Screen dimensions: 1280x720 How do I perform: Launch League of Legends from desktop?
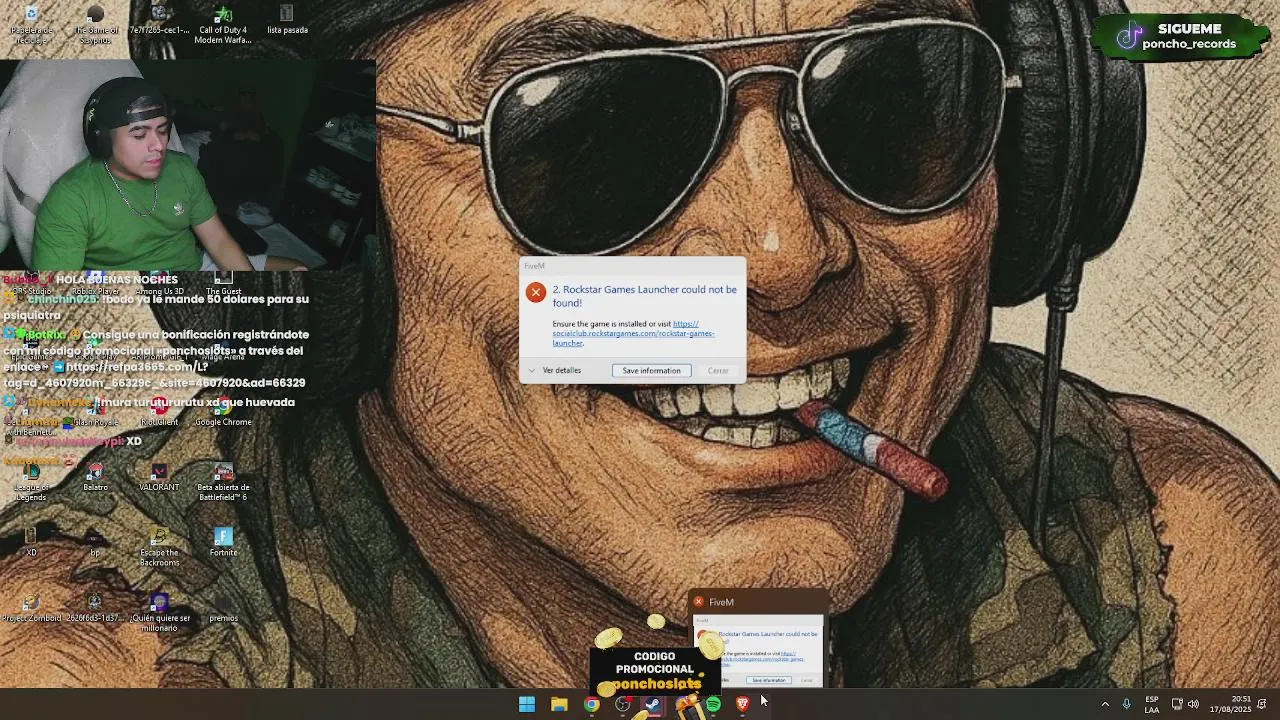[x=31, y=483]
